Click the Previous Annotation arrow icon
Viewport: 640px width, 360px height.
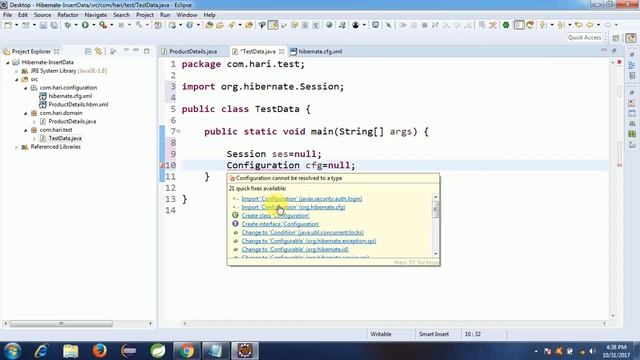point(561,25)
